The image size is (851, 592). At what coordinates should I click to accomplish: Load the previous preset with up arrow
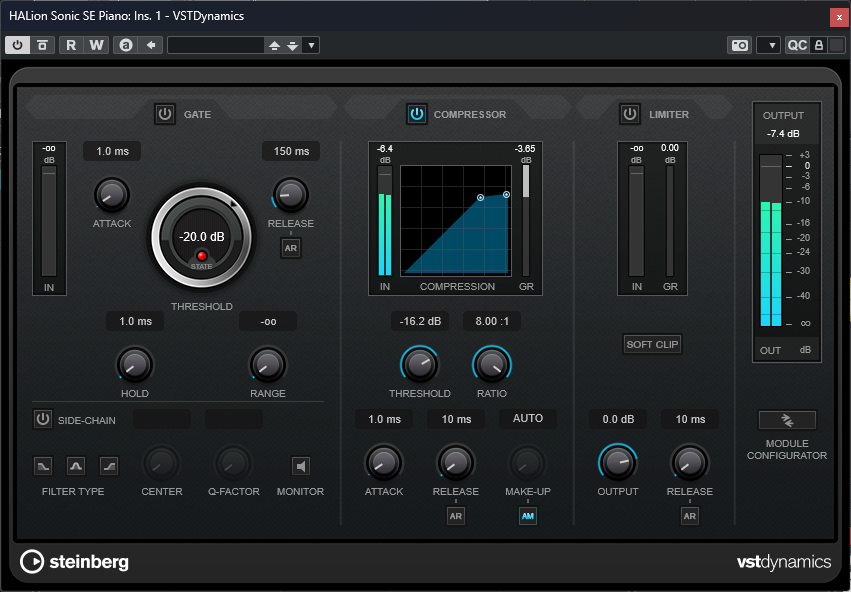pyautogui.click(x=274, y=46)
